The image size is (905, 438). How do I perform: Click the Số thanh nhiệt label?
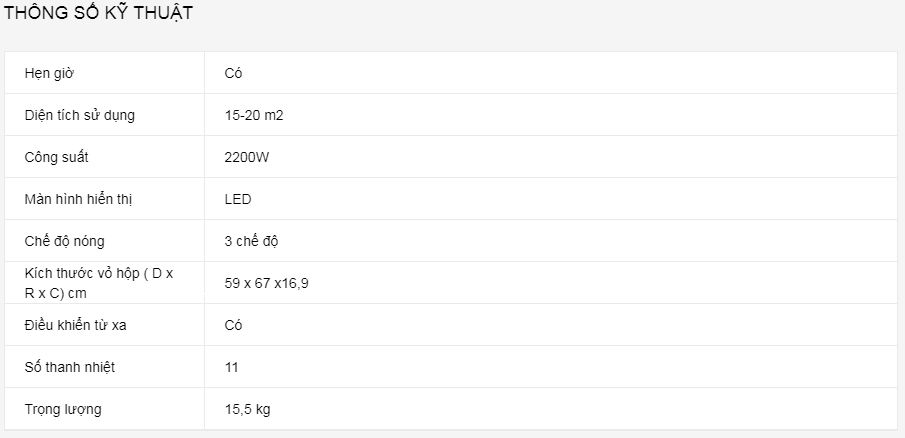coord(70,367)
